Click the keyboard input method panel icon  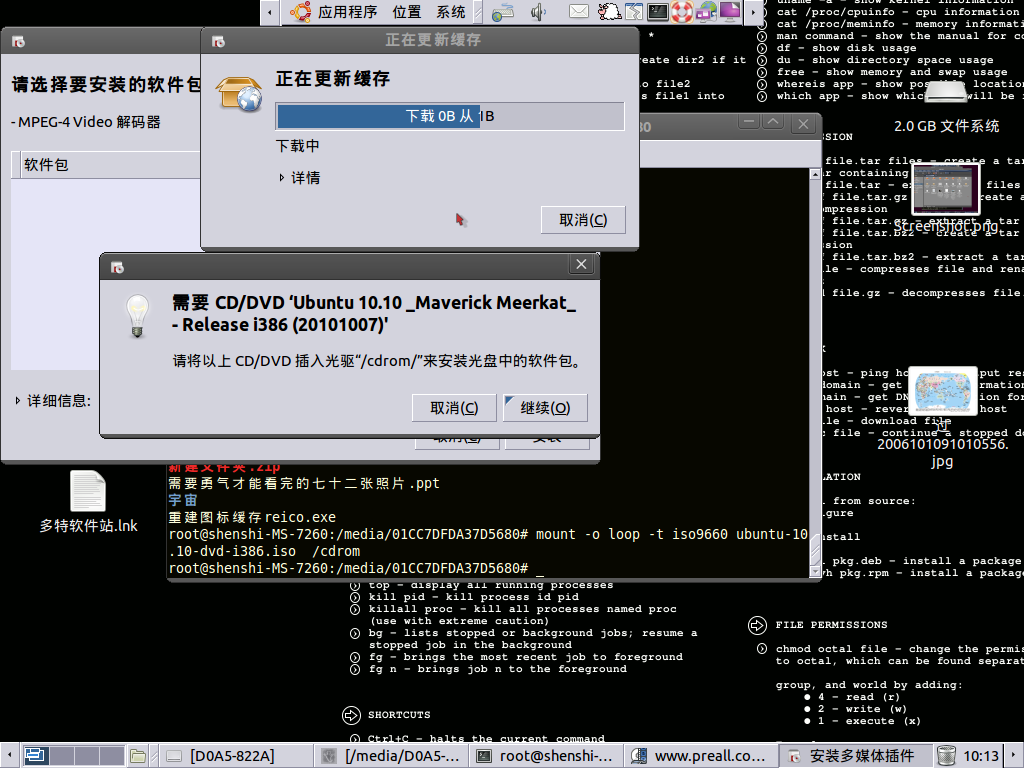coord(502,12)
